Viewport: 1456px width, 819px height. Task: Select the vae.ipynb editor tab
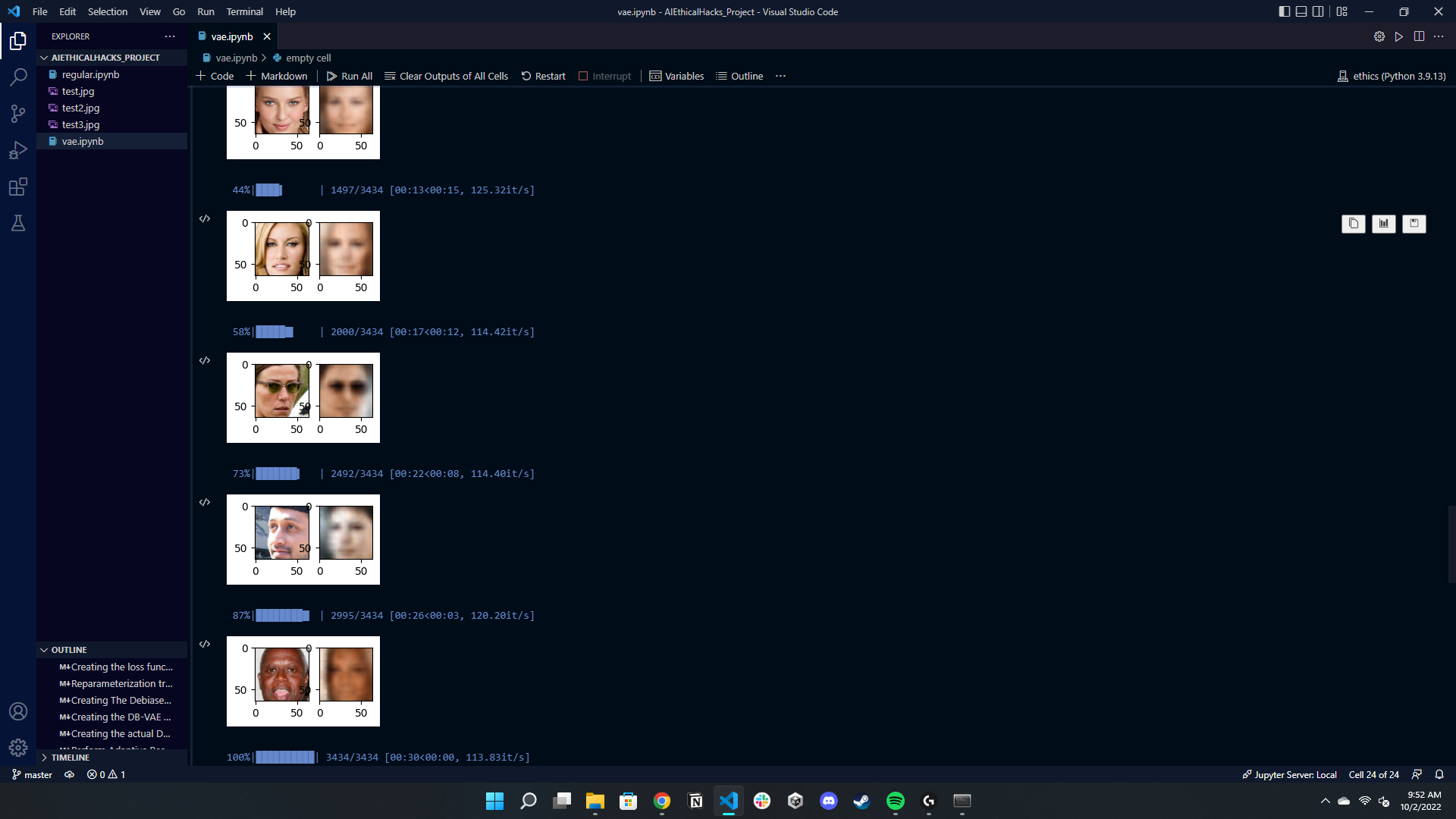click(231, 36)
